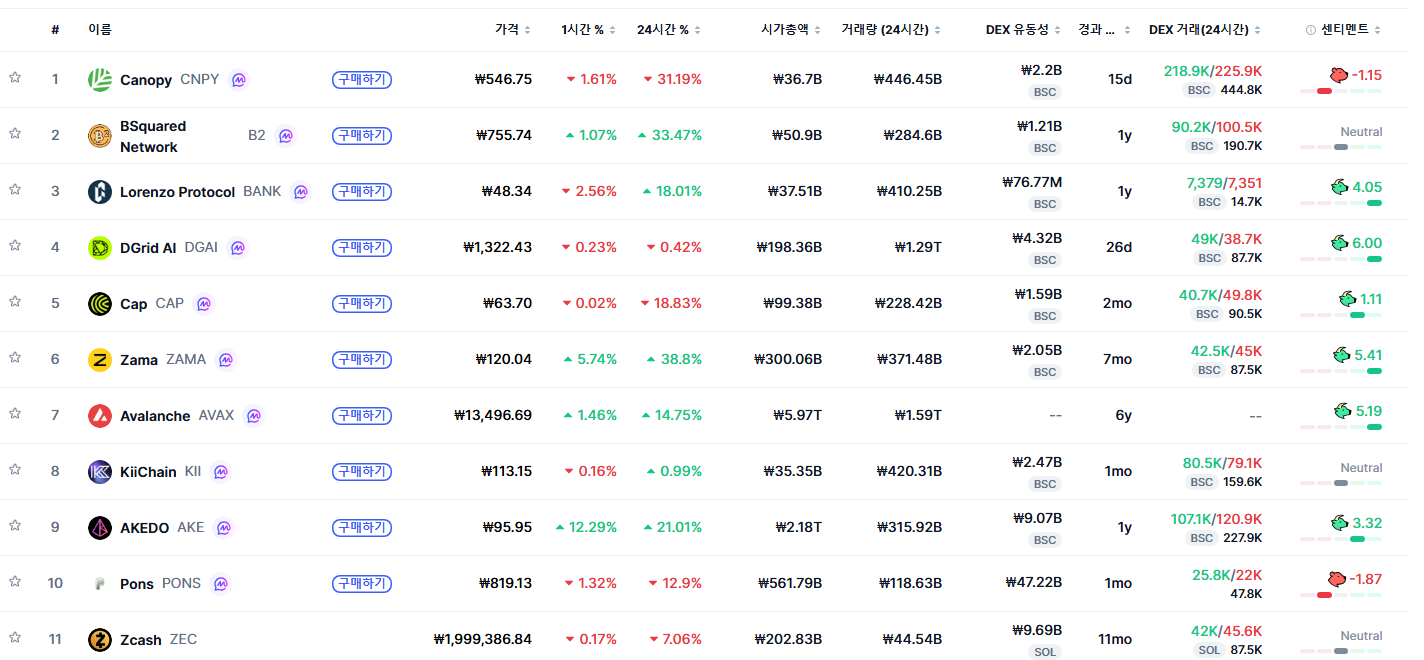Click the DGrid AI green logo
The height and width of the screenshot is (660, 1424).
(100, 247)
